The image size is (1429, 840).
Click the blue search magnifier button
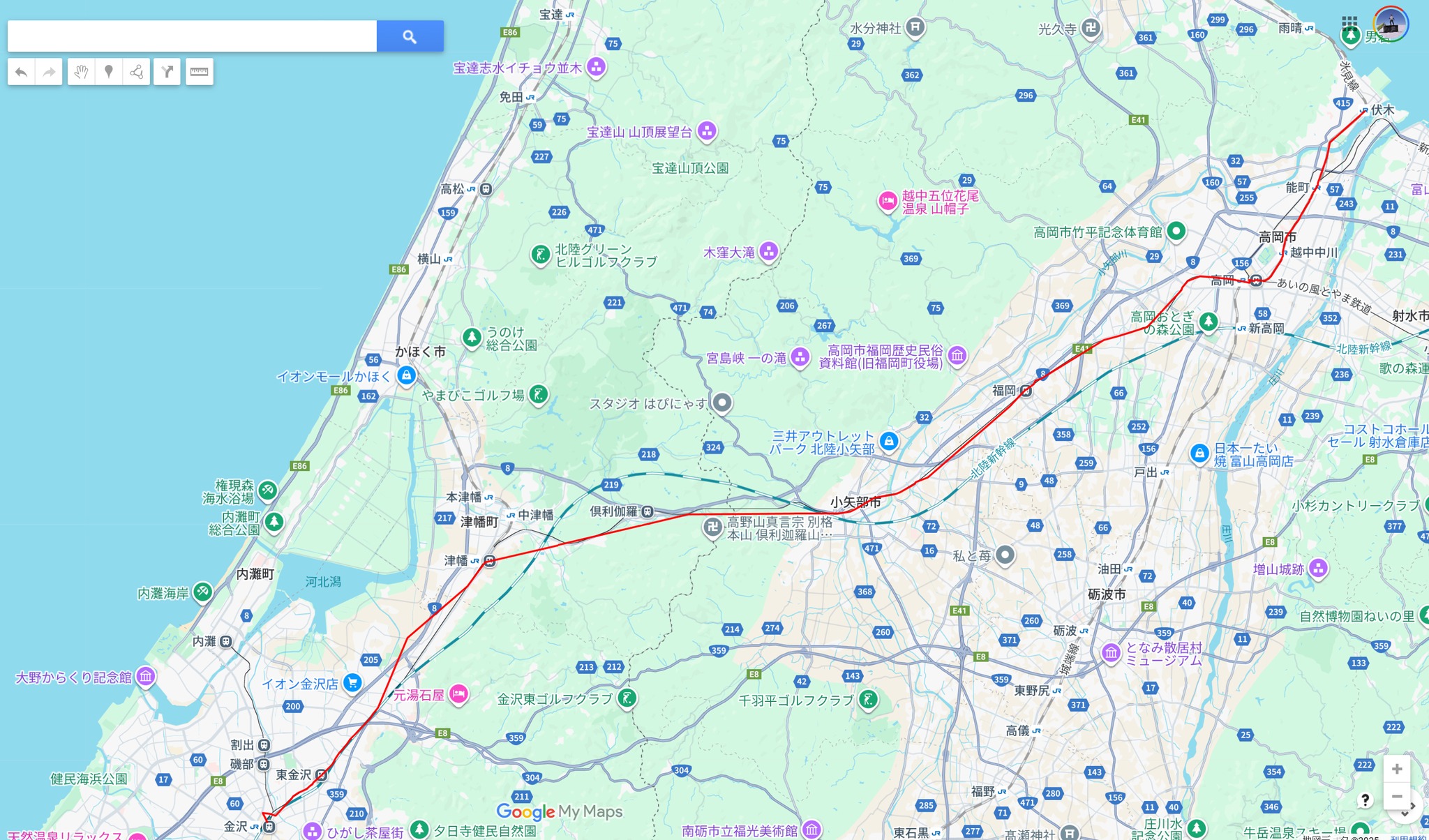[410, 36]
